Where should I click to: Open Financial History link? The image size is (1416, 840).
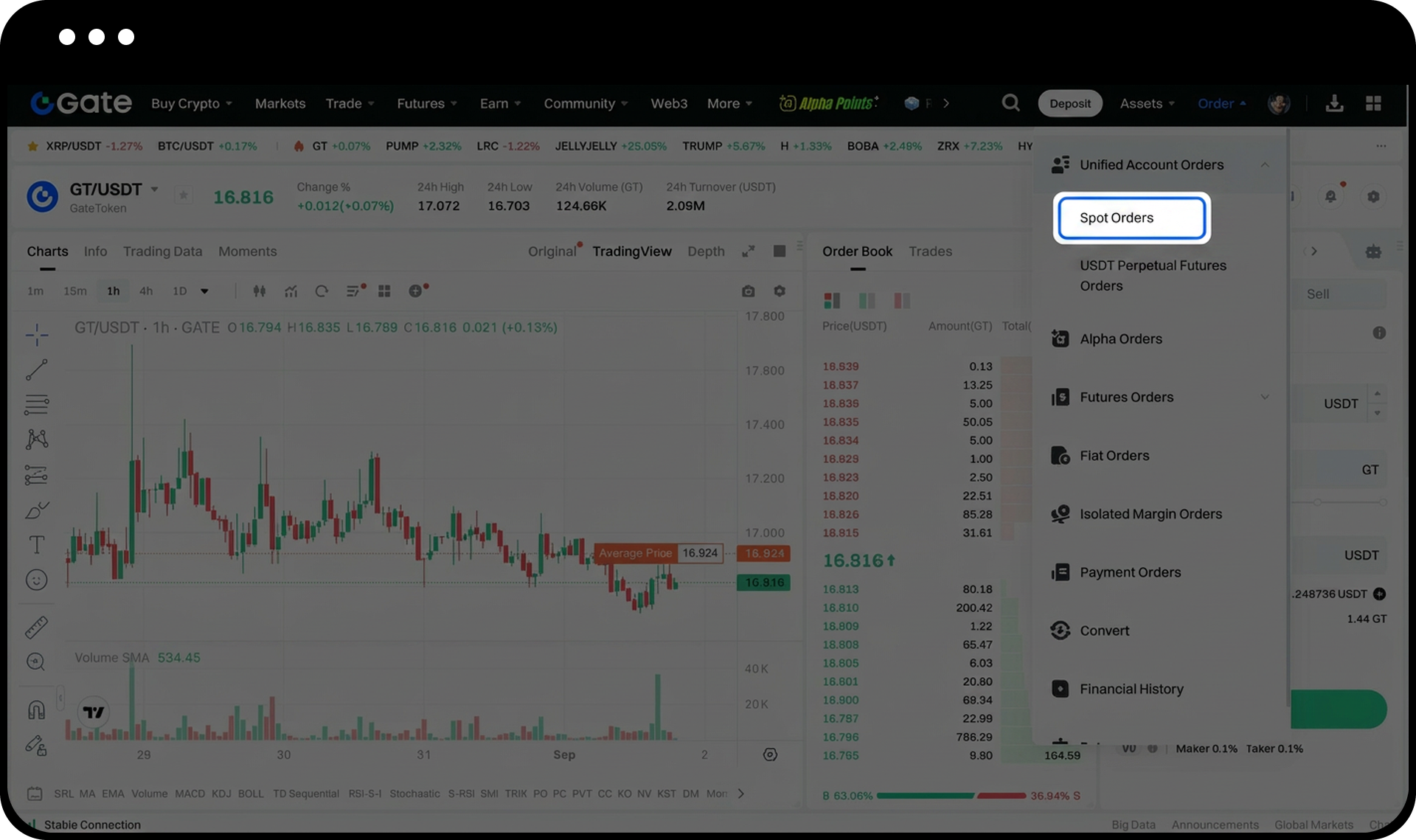point(1131,689)
